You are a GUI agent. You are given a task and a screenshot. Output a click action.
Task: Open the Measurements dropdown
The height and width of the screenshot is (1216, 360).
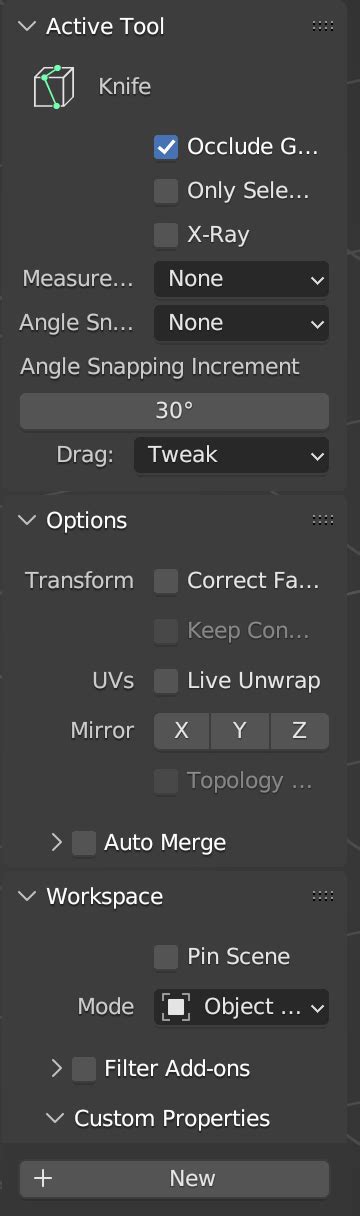[241, 279]
